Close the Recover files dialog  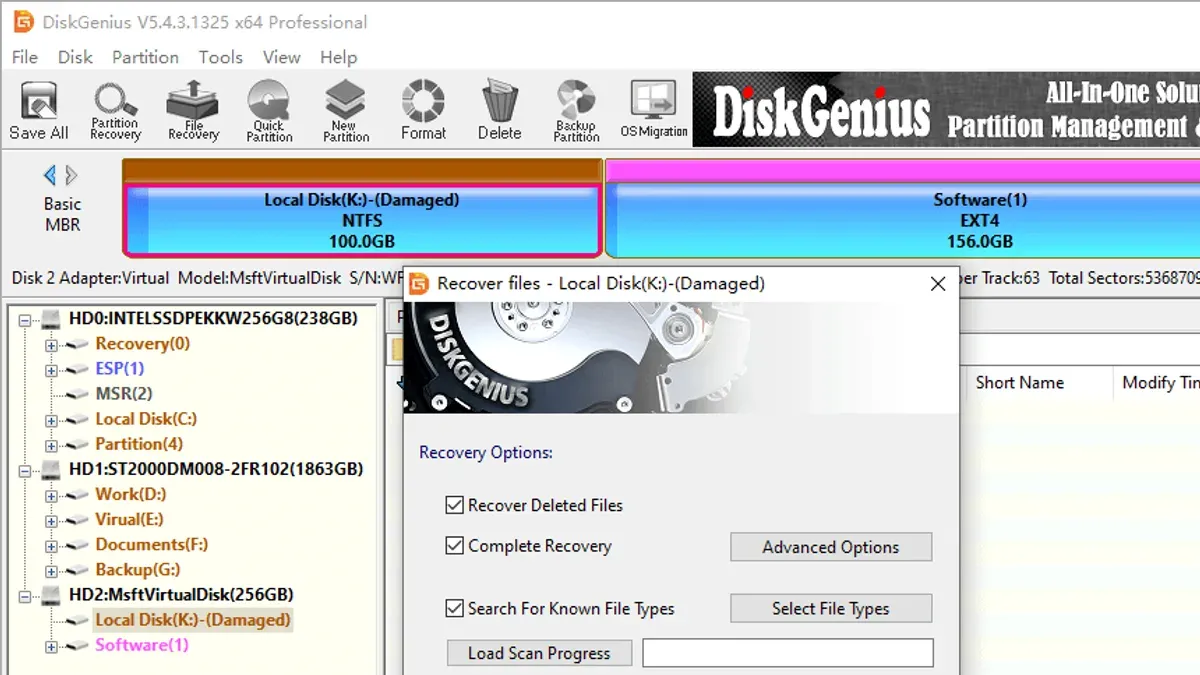tap(938, 284)
